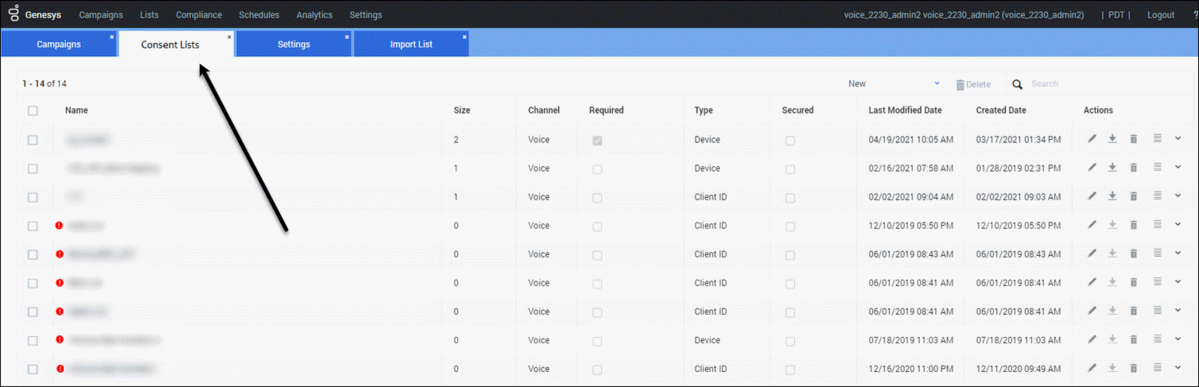Open the Lists top menu

pyautogui.click(x=149, y=15)
